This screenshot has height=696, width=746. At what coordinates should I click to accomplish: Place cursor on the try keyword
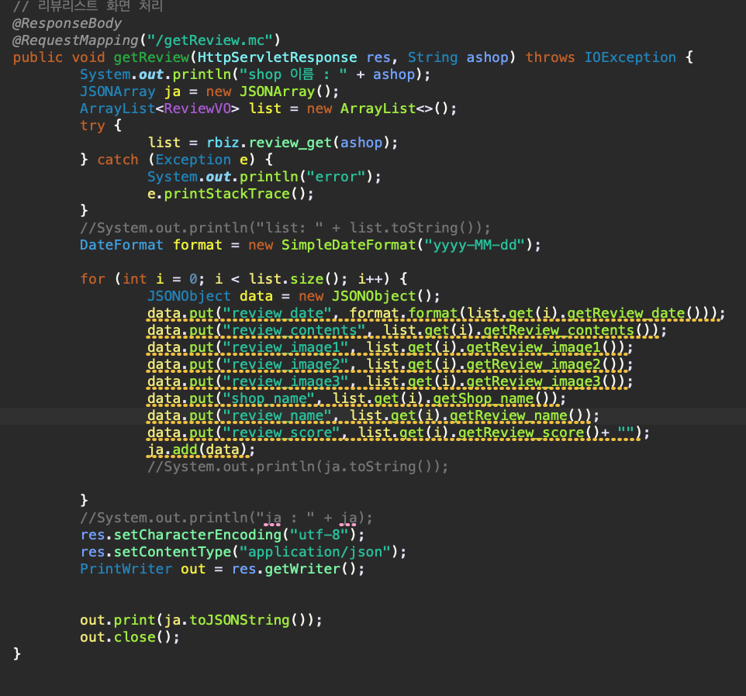pos(92,125)
